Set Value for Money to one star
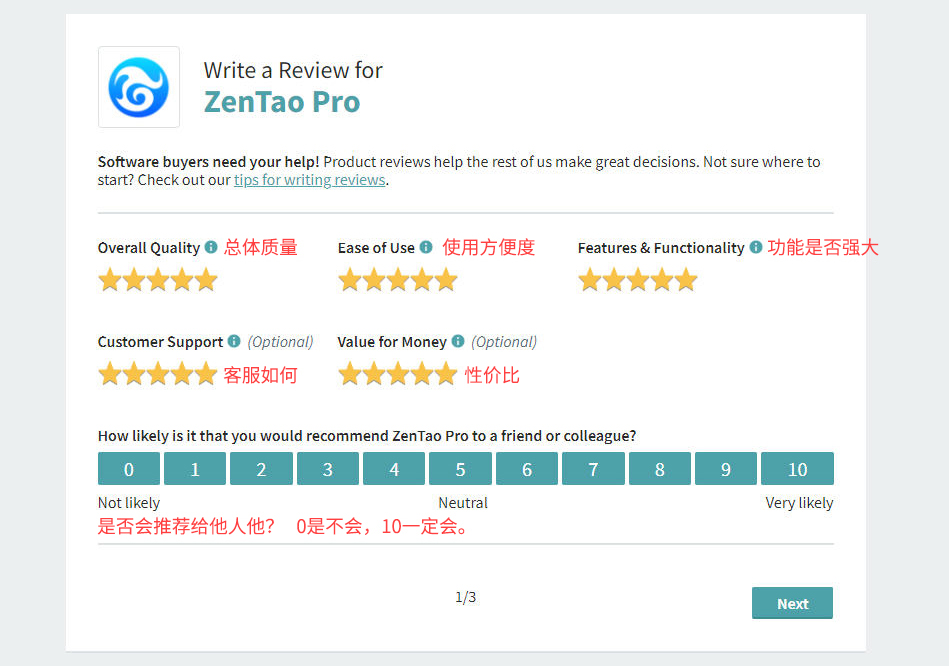The image size is (949, 666). [350, 374]
